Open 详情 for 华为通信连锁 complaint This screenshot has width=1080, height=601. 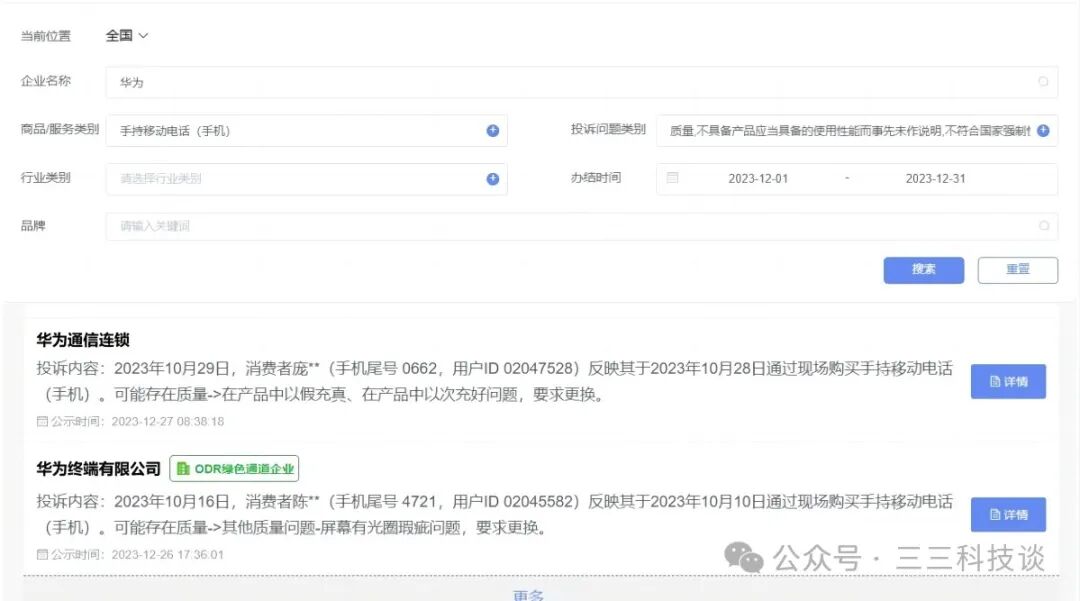(x=1008, y=381)
